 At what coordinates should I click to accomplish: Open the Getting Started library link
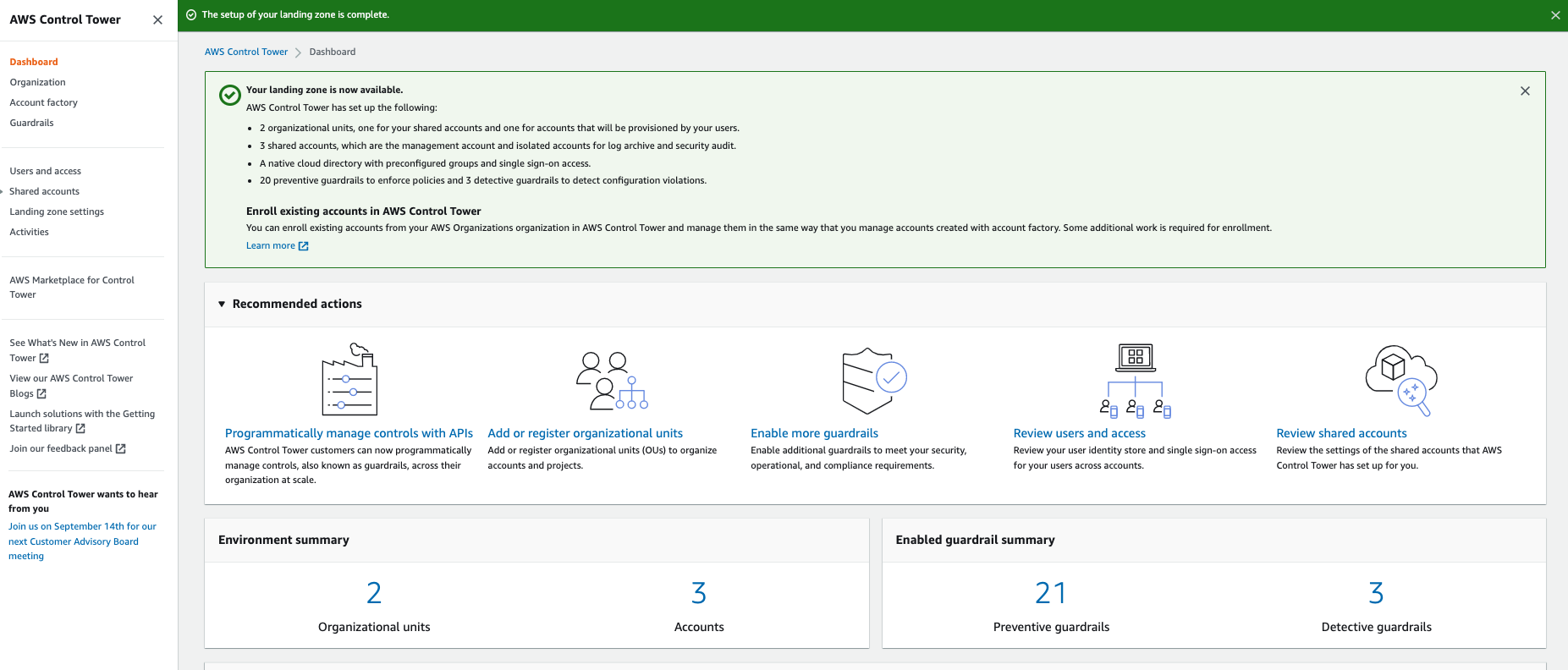coord(82,421)
